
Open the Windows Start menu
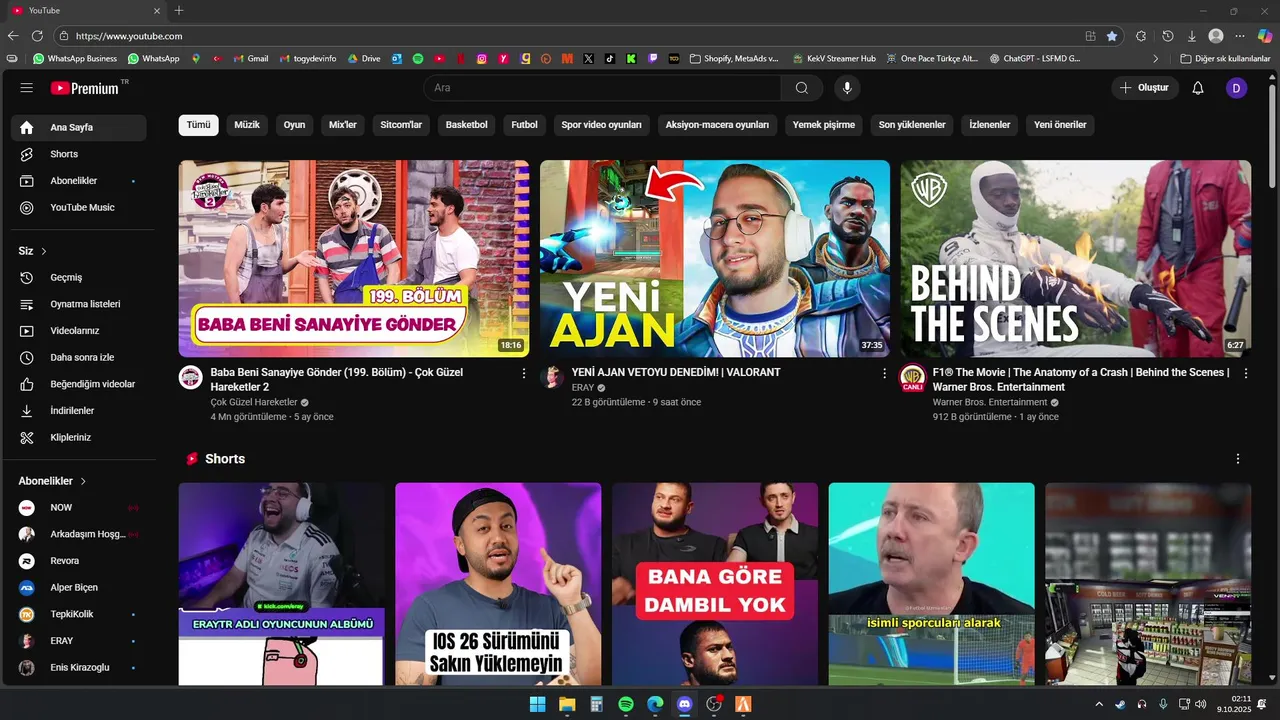pyautogui.click(x=537, y=704)
